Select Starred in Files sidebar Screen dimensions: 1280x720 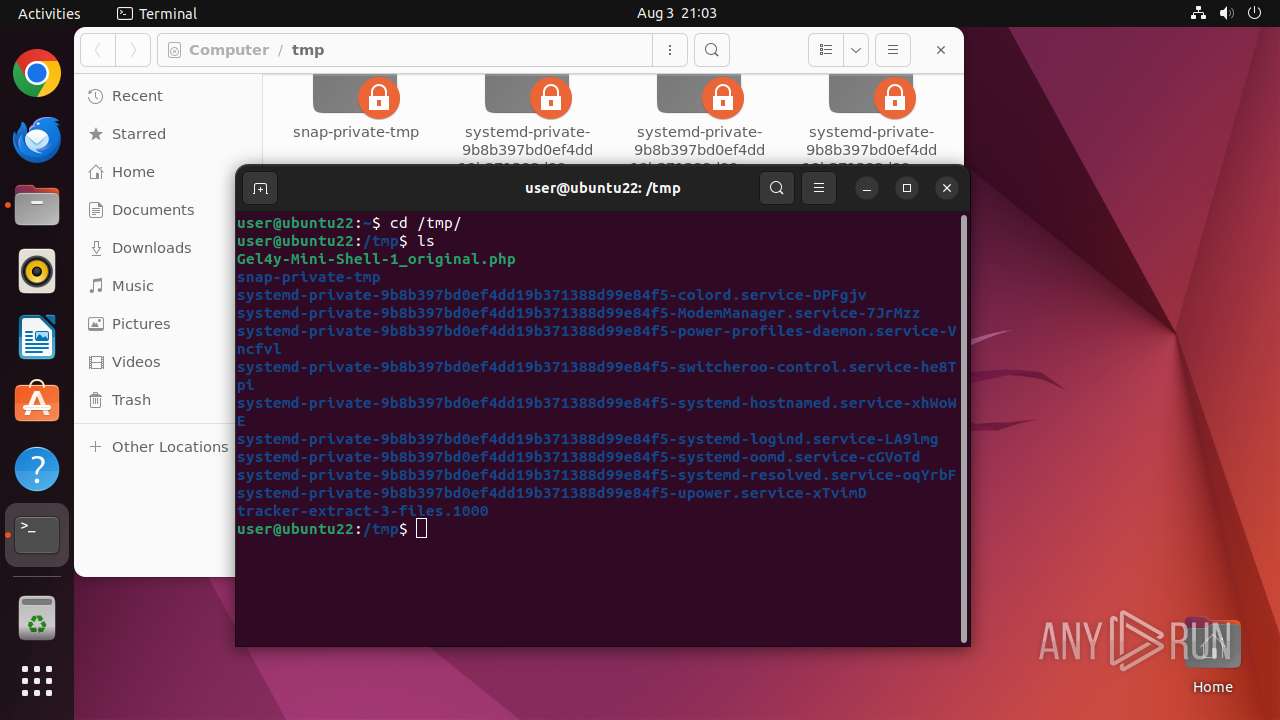(x=168, y=134)
